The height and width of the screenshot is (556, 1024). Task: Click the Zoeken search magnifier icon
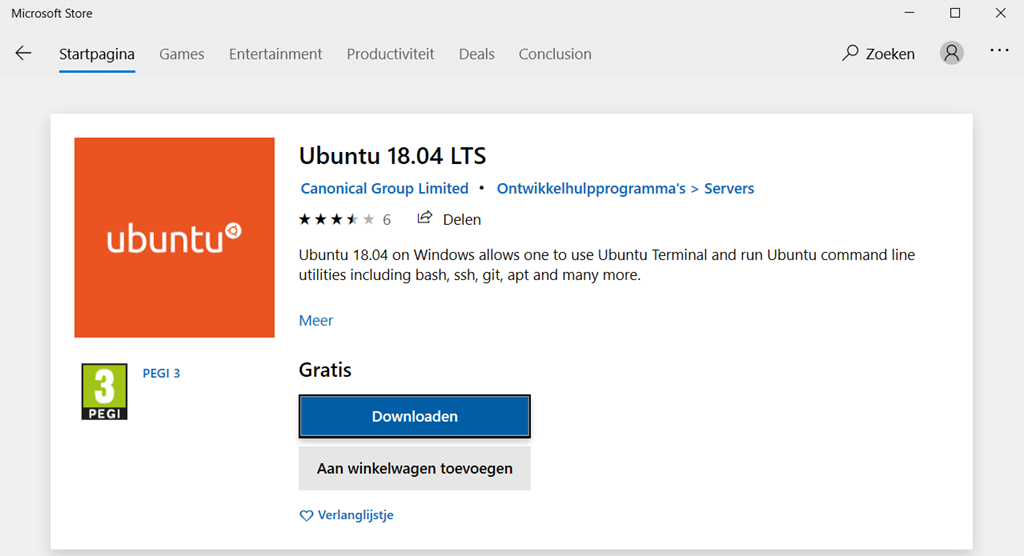tap(851, 53)
